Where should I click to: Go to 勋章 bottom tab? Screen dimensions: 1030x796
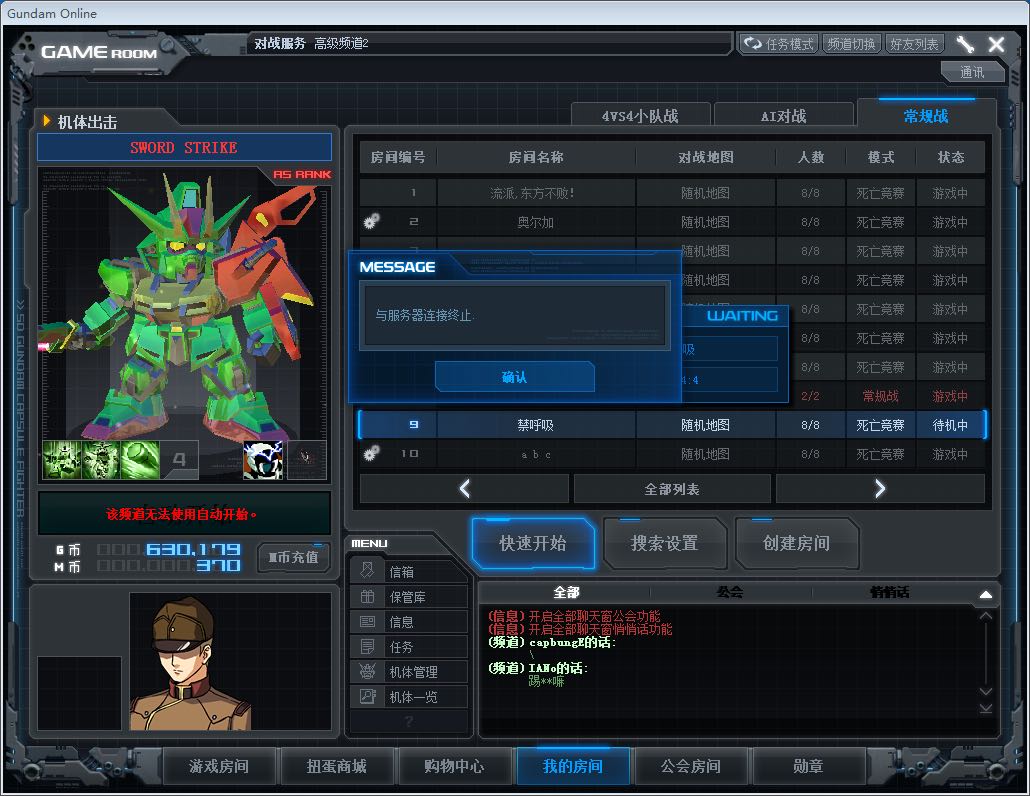[x=808, y=766]
